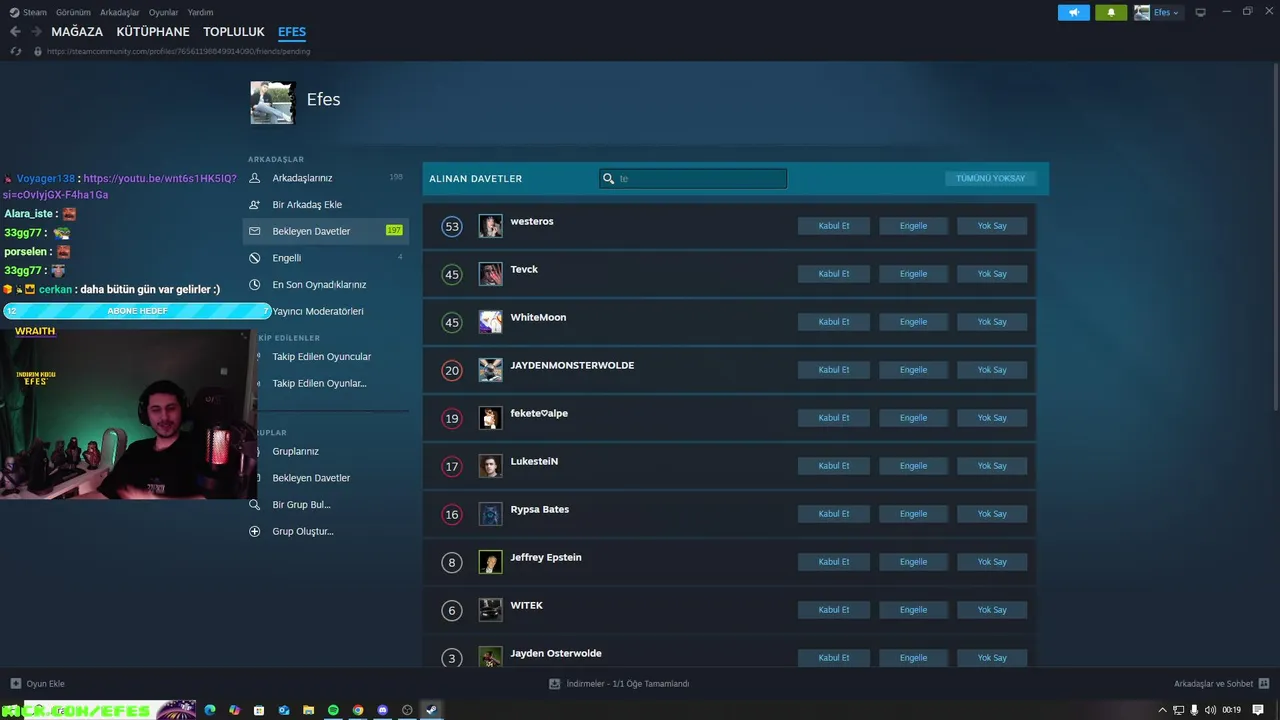Click Oyun Ekle add game button

[x=38, y=684]
